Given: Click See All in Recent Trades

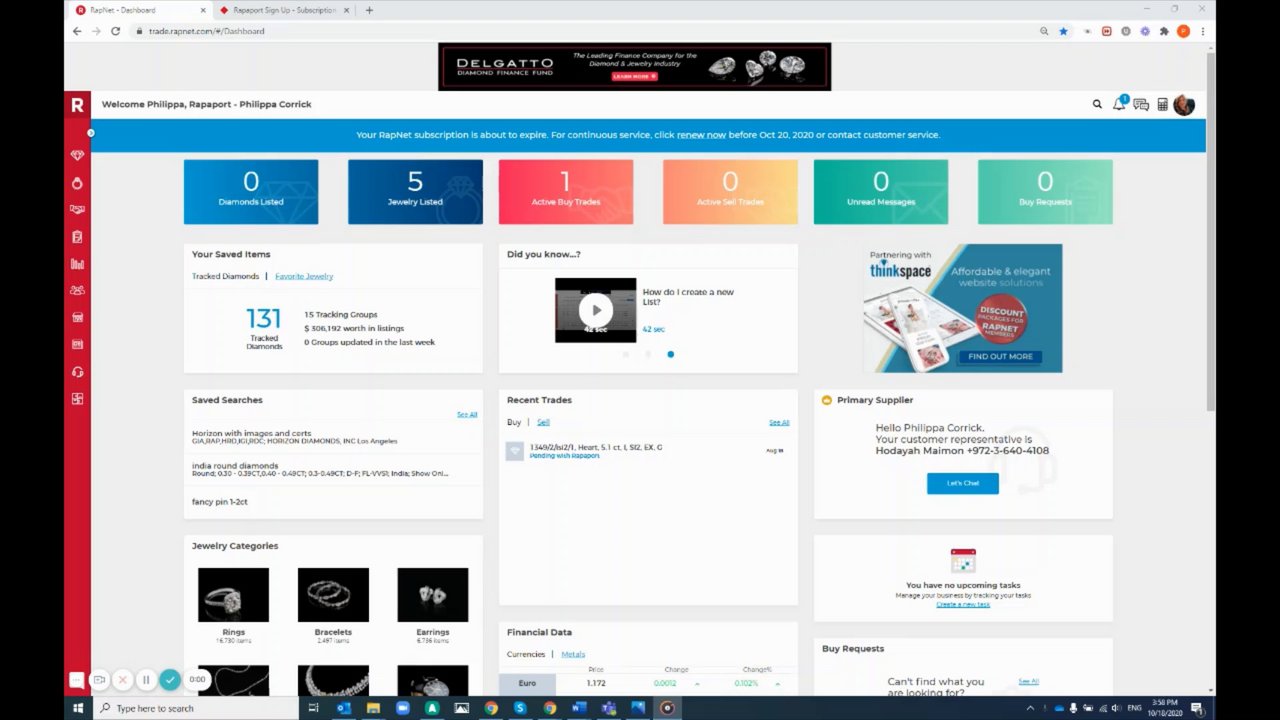Looking at the screenshot, I should pyautogui.click(x=779, y=422).
